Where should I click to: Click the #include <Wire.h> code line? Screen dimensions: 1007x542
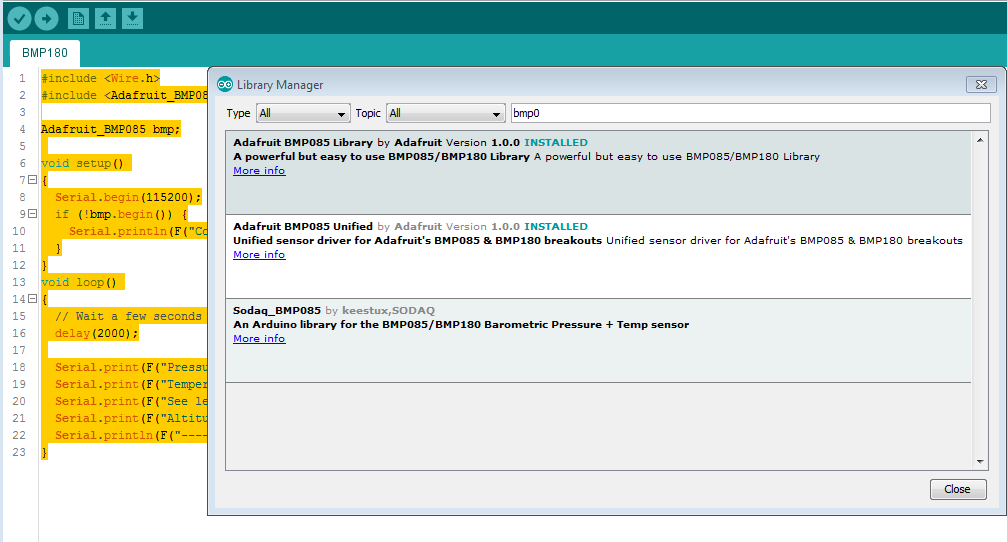click(101, 78)
